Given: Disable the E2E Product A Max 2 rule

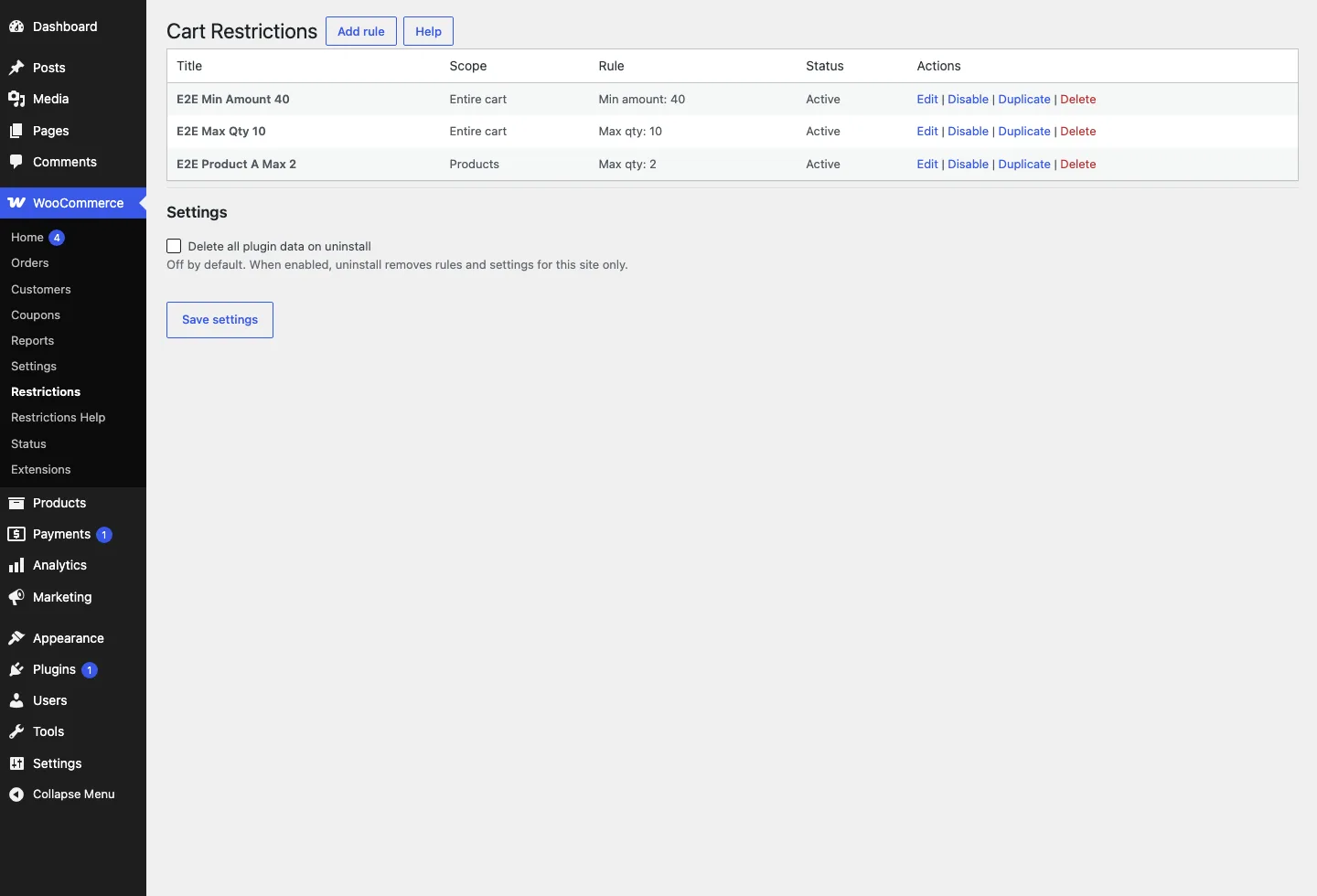Looking at the screenshot, I should pyautogui.click(x=968, y=164).
